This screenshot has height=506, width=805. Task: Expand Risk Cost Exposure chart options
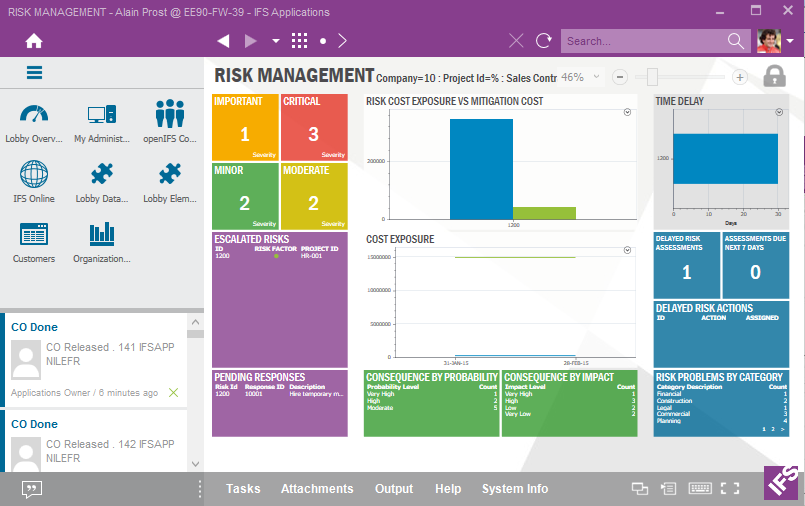point(627,113)
